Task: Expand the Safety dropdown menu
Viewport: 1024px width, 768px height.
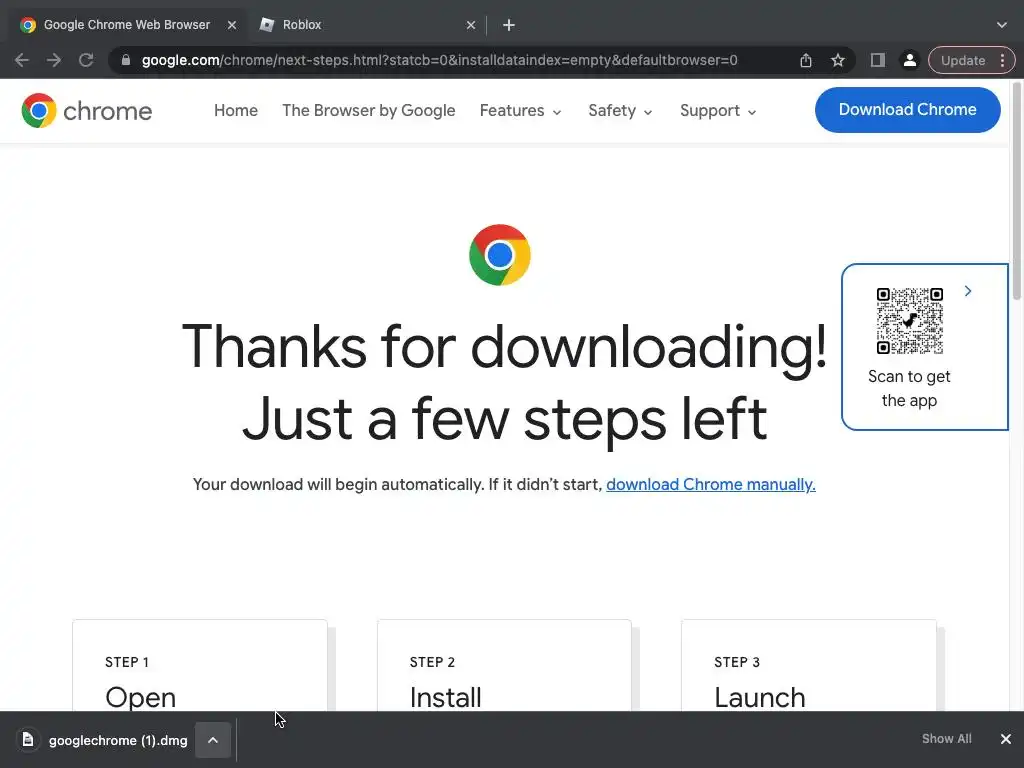Action: (620, 110)
